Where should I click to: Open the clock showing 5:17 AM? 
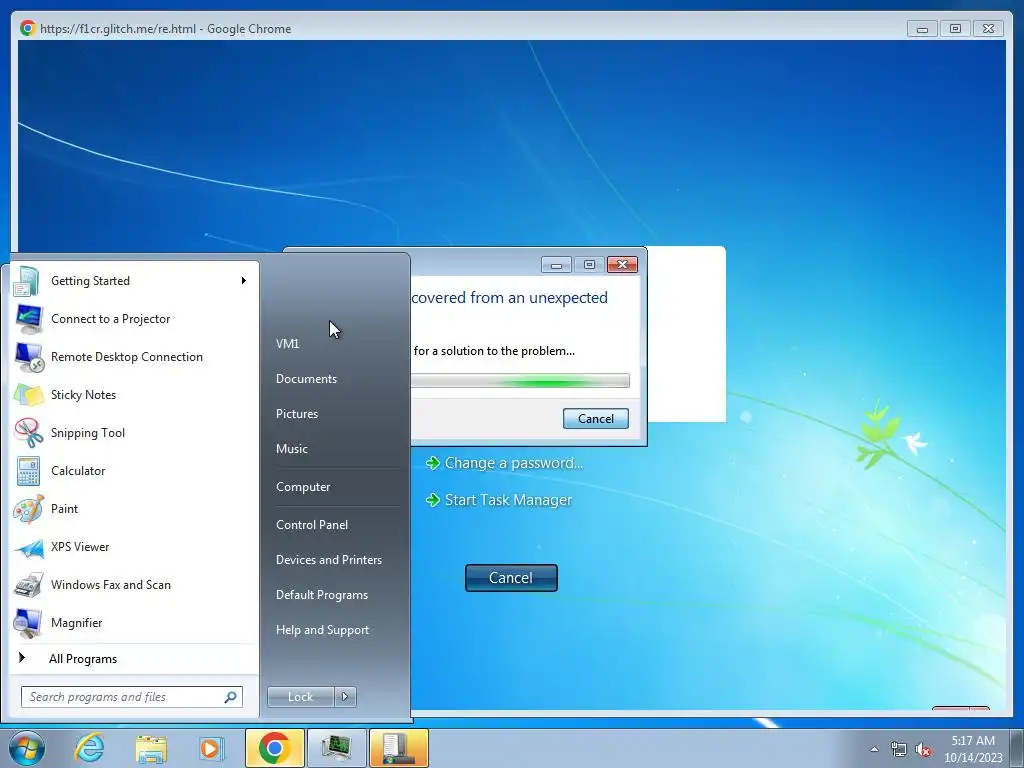[x=973, y=749]
